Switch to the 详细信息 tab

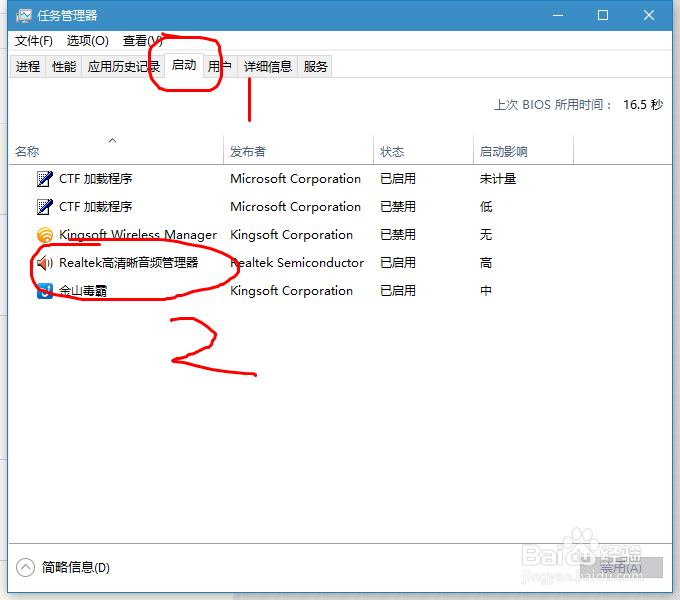268,66
